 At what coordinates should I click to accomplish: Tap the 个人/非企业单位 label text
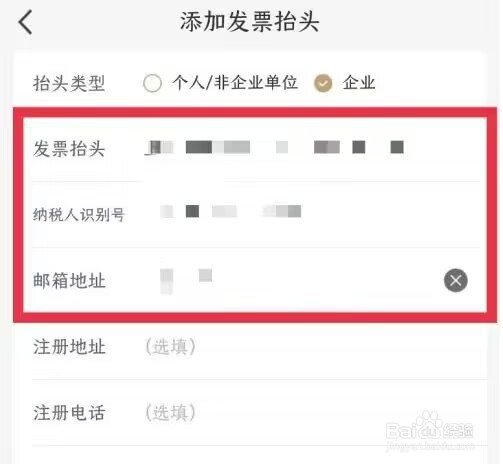click(235, 82)
